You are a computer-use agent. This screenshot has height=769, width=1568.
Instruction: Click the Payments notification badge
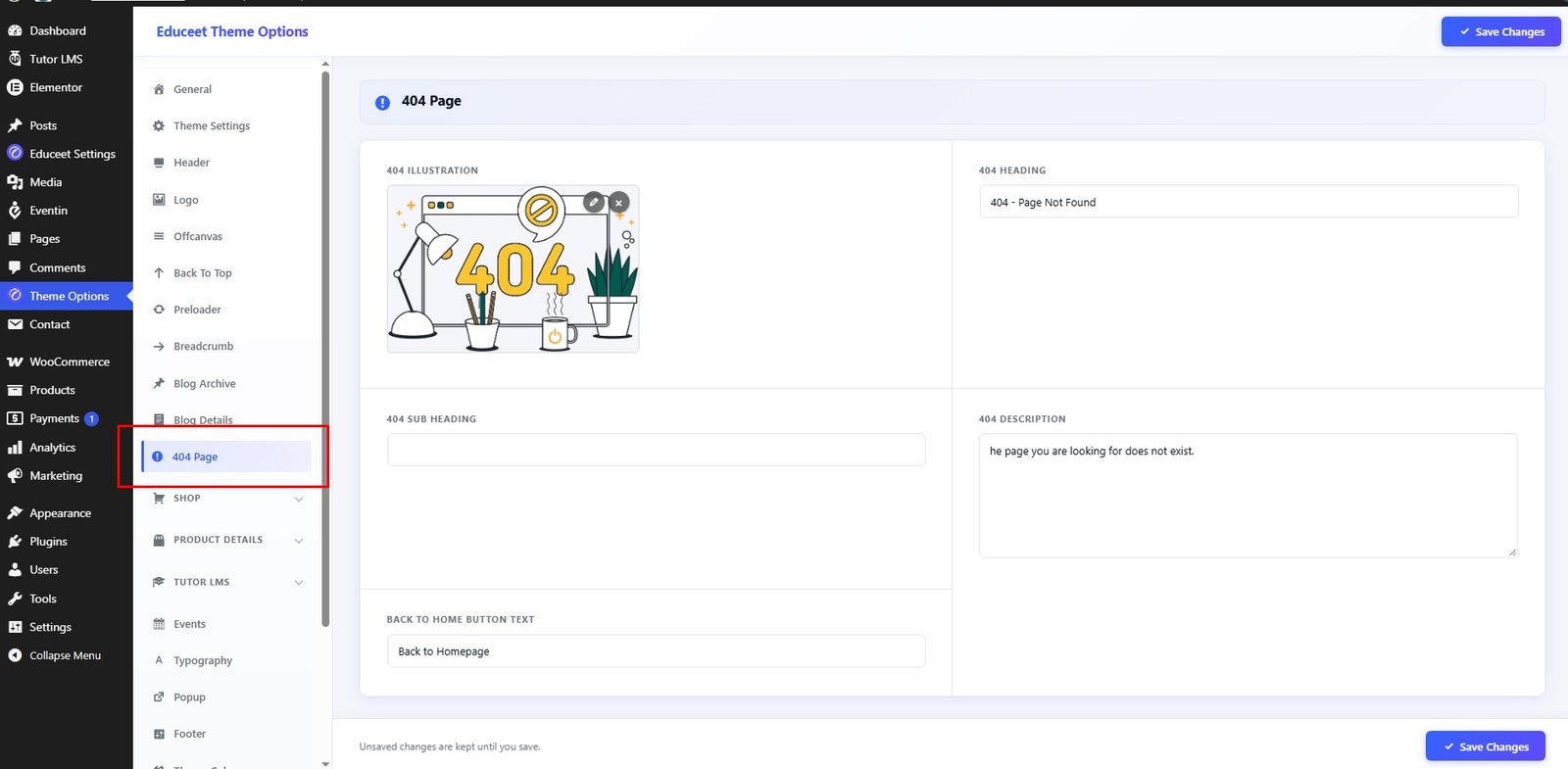[x=91, y=419]
